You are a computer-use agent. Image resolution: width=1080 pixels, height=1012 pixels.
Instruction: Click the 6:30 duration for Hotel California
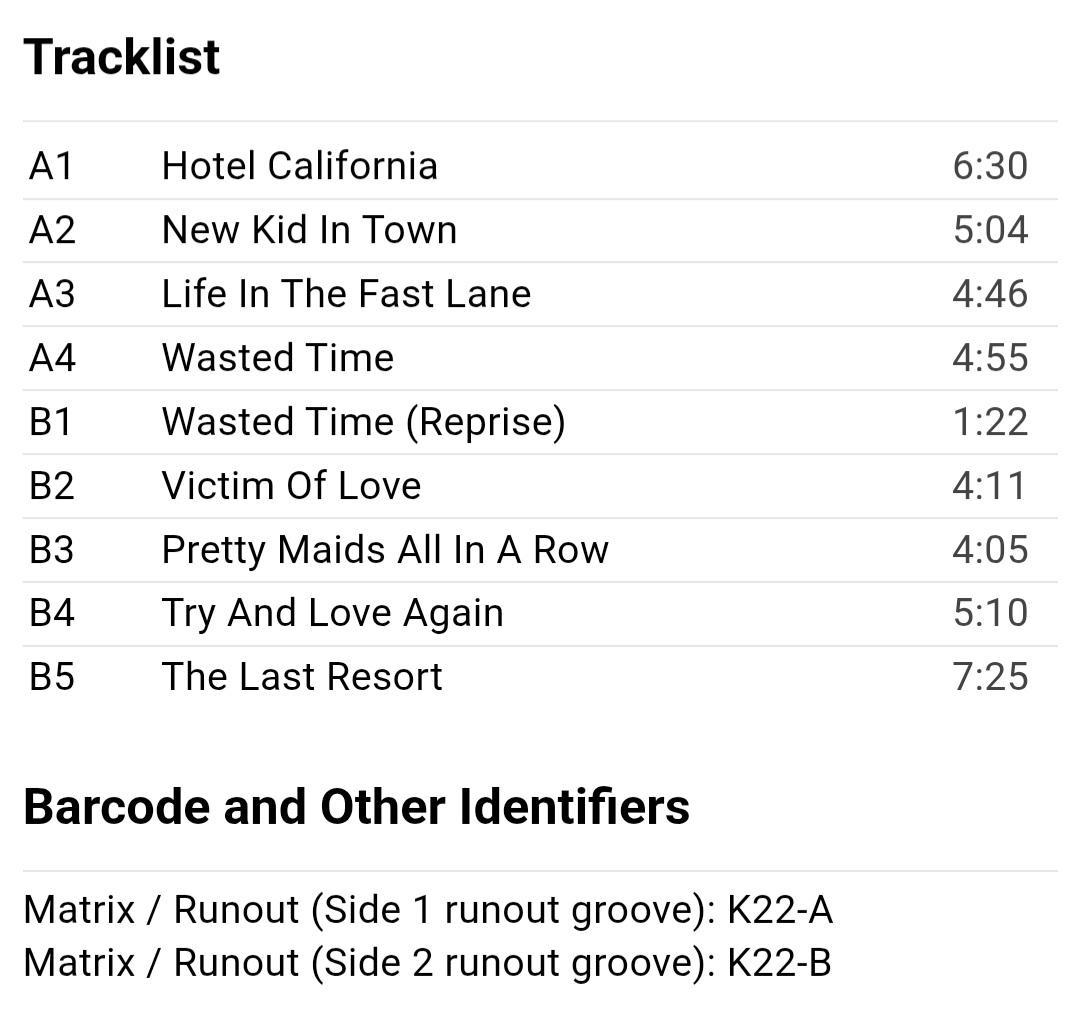pos(989,166)
